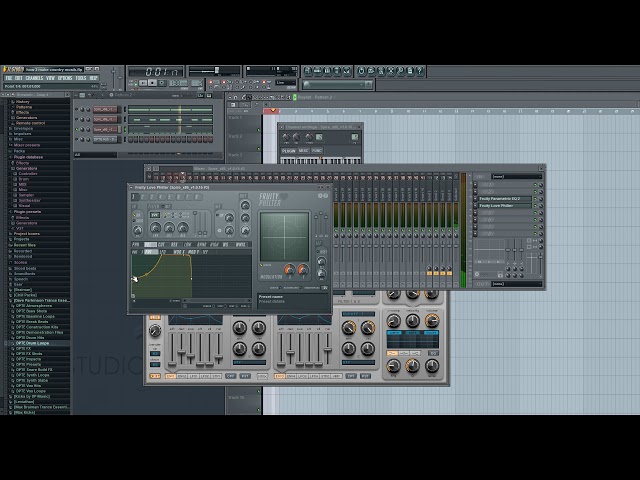640x480 pixels.
Task: Switch to the FUNC tab in Channel settings
Action: [x=317, y=151]
